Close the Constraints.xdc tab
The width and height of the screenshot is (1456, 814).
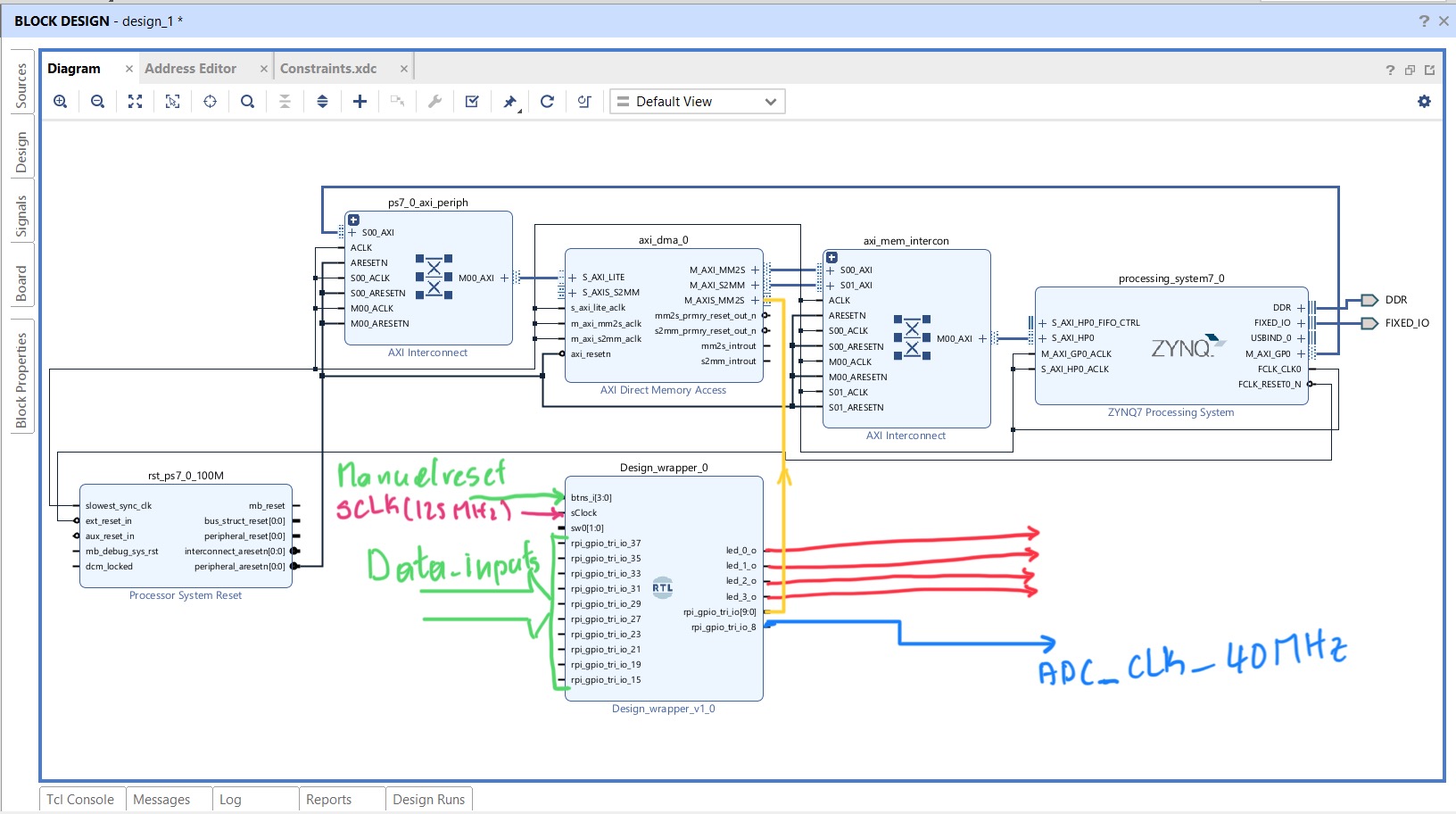[404, 69]
